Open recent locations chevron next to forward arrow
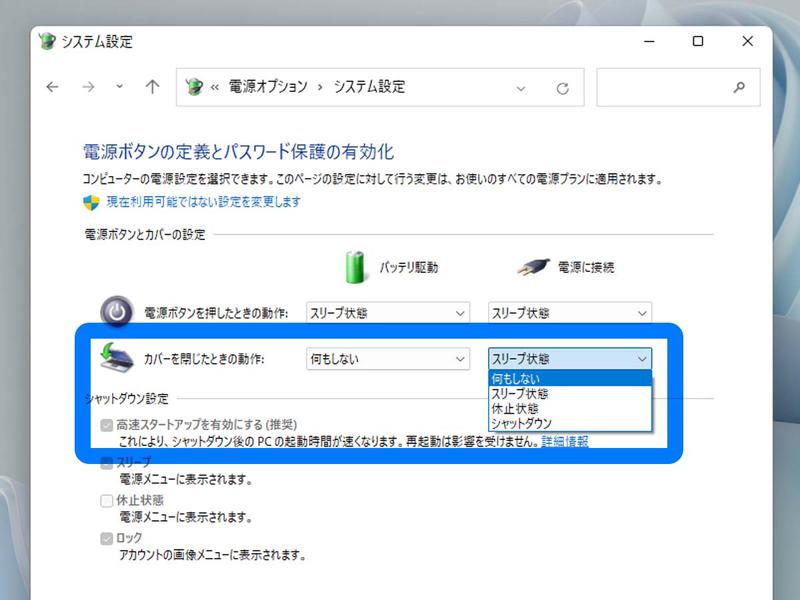Viewport: 800px width, 600px height. 119,87
